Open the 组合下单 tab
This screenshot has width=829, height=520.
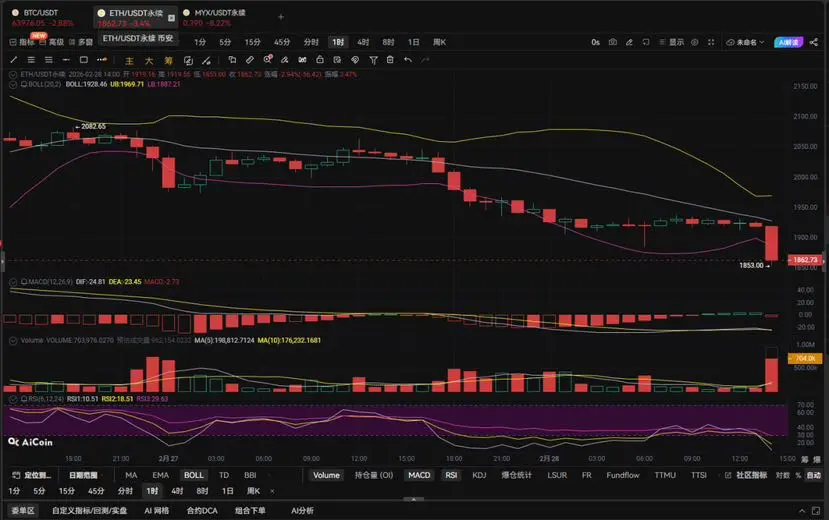point(250,510)
